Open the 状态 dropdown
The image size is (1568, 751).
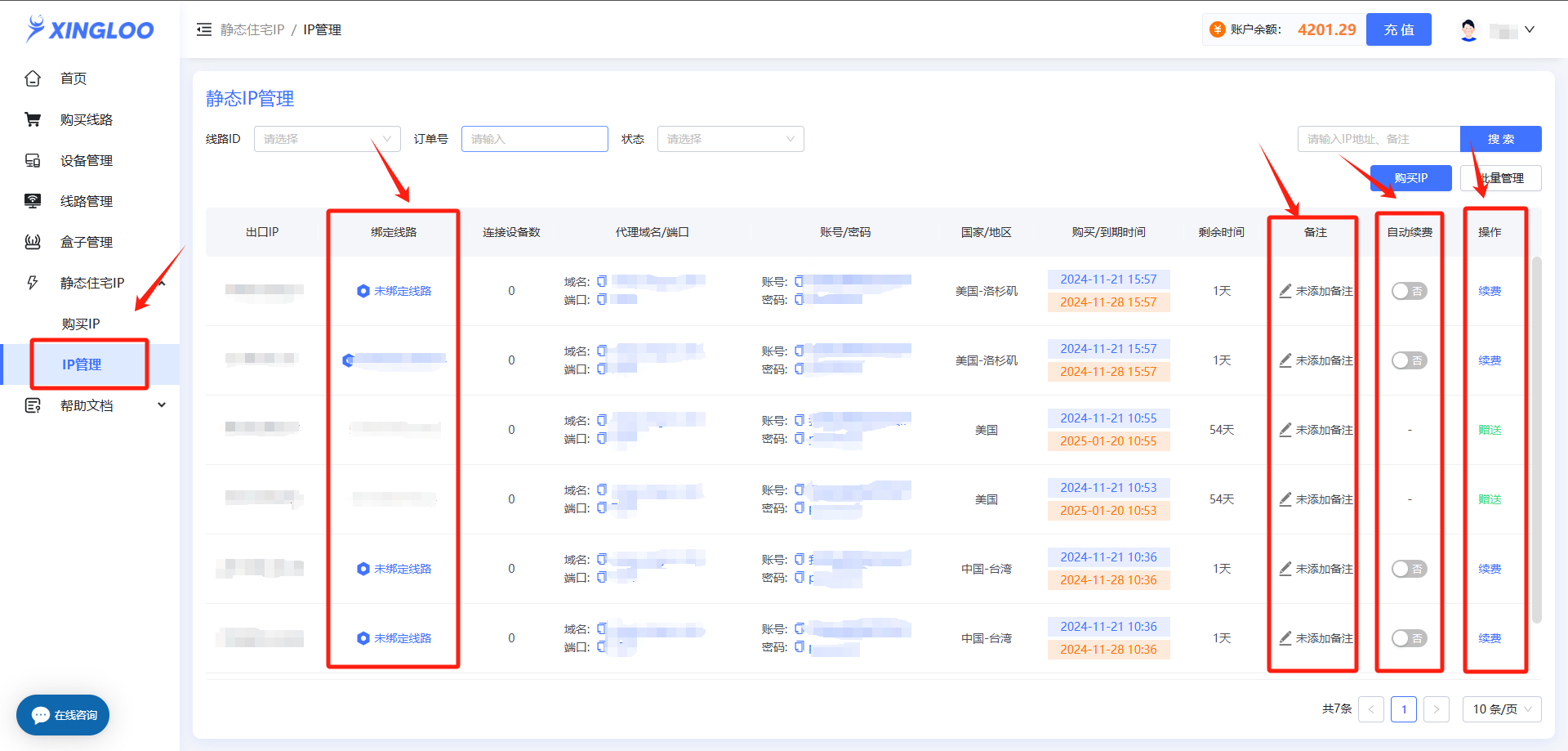coord(731,139)
